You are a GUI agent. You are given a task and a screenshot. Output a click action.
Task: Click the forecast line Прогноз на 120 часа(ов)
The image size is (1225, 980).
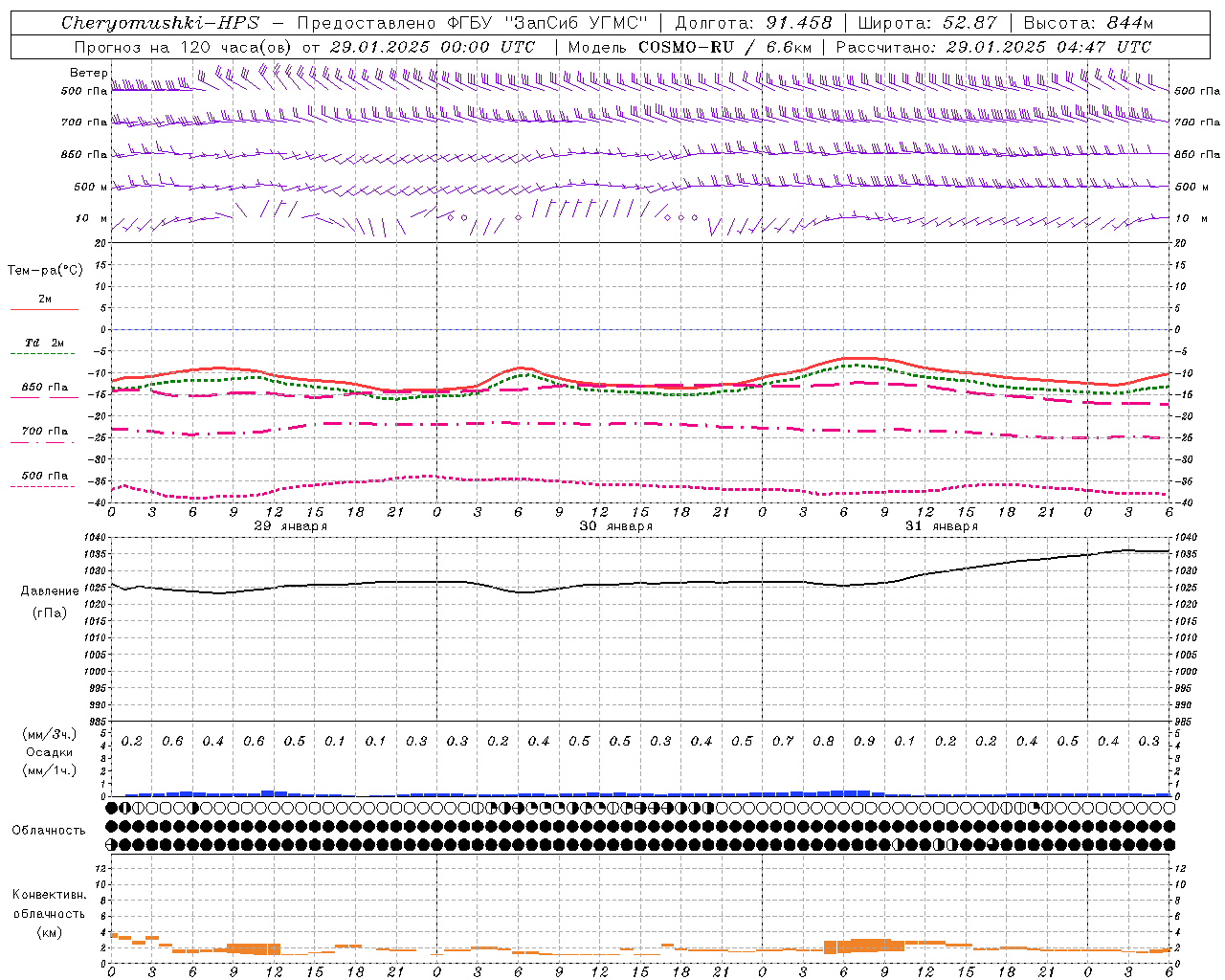click(x=183, y=47)
